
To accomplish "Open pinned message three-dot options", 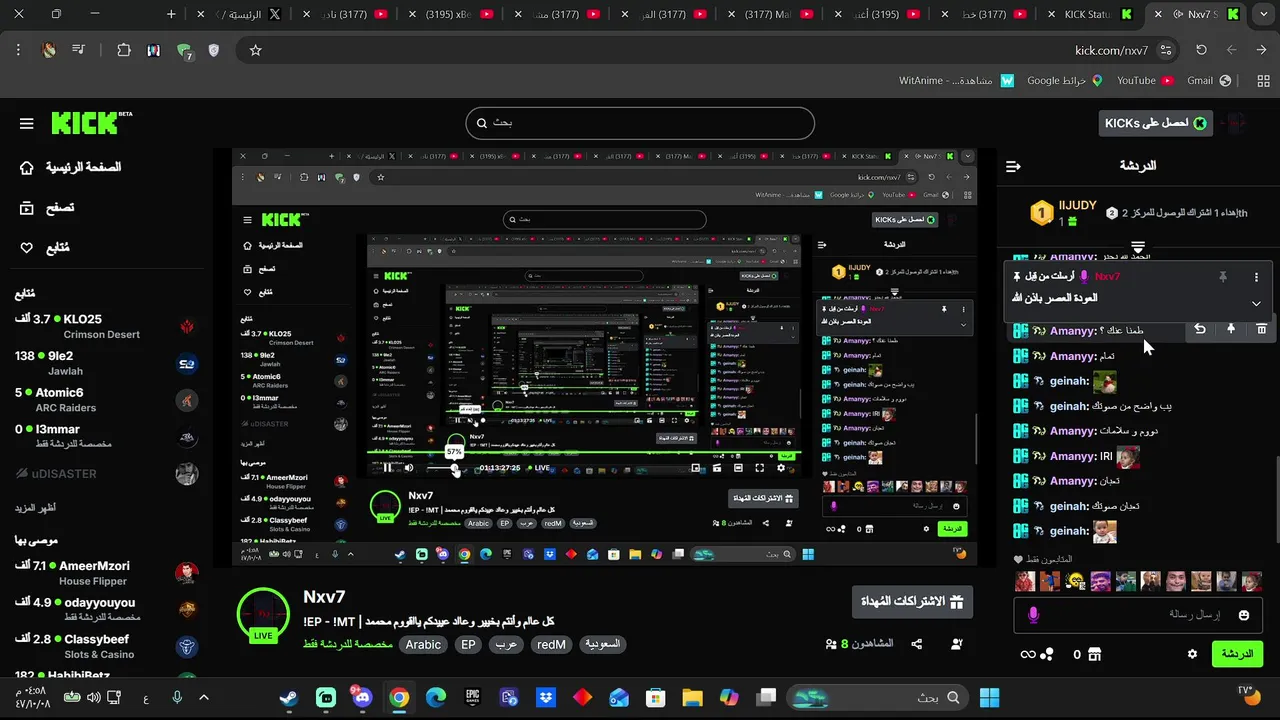I will tap(1256, 277).
